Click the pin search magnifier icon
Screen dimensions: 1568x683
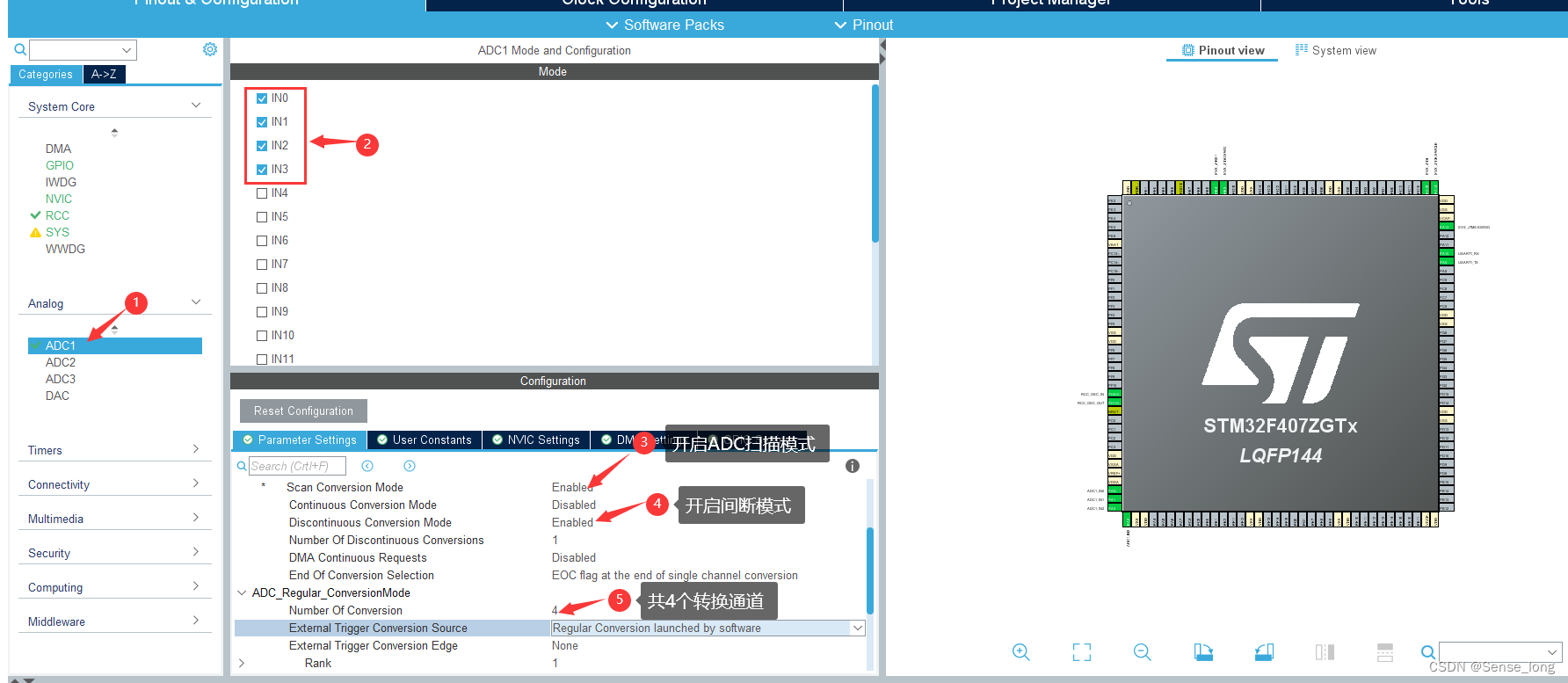[x=1428, y=651]
